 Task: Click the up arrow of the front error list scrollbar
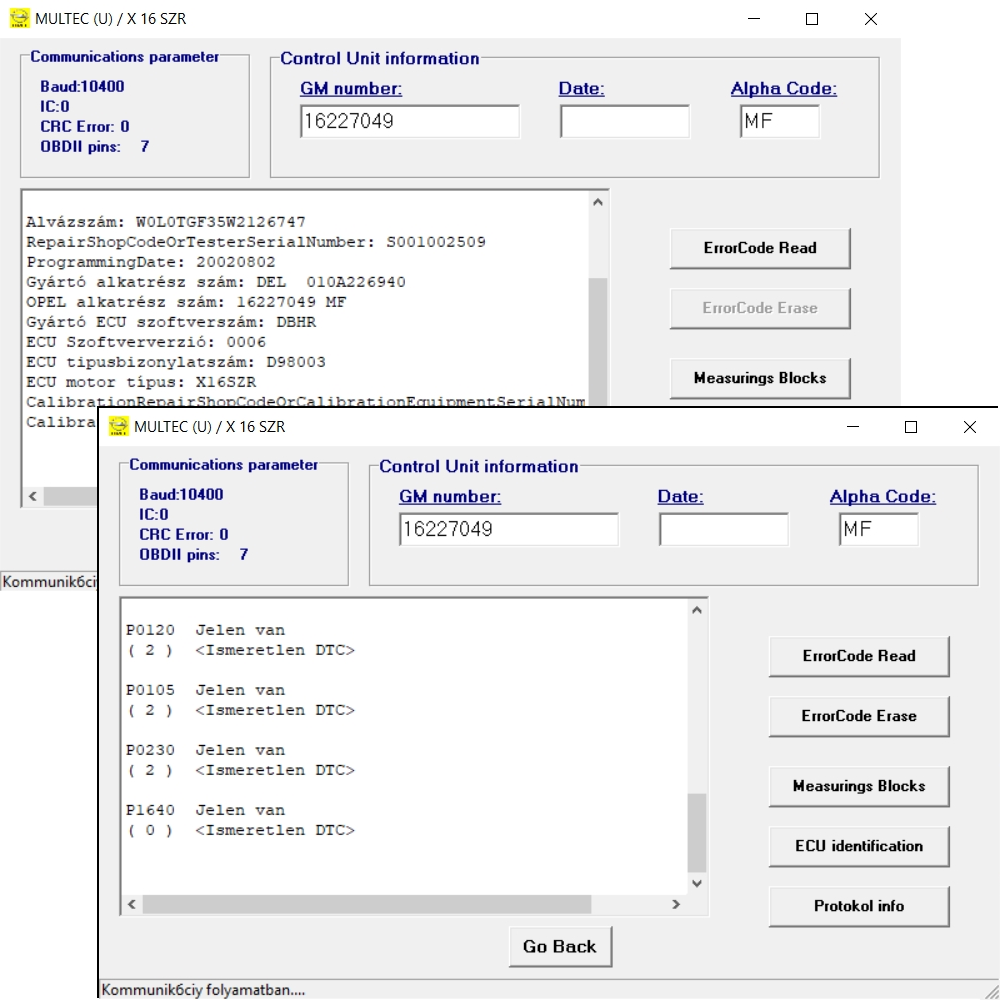[x=697, y=610]
